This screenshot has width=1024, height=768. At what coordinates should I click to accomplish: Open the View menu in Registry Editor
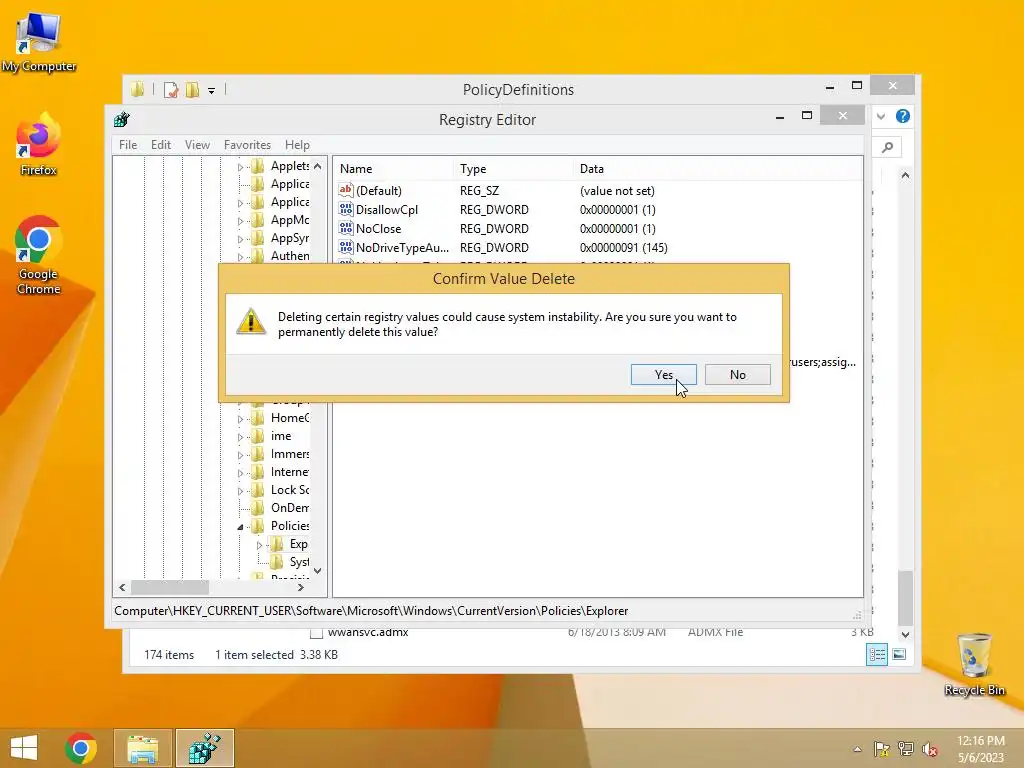pos(197,145)
